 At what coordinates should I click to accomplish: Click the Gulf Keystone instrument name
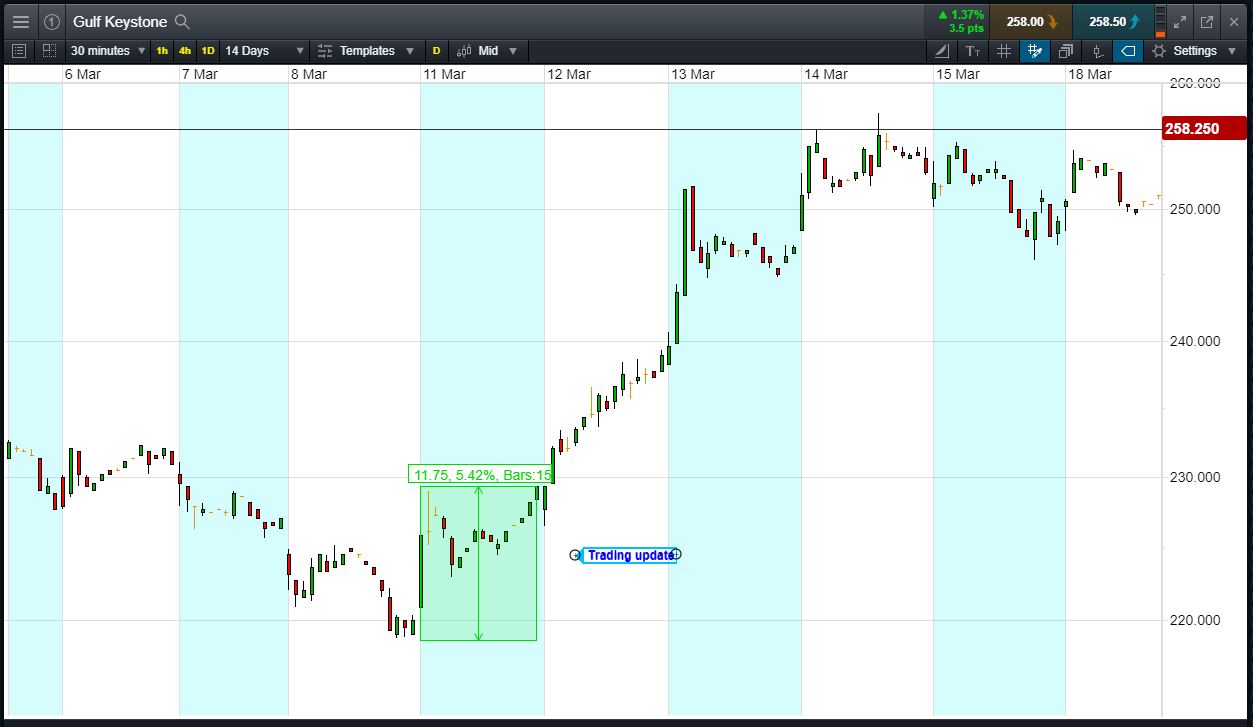click(x=120, y=21)
